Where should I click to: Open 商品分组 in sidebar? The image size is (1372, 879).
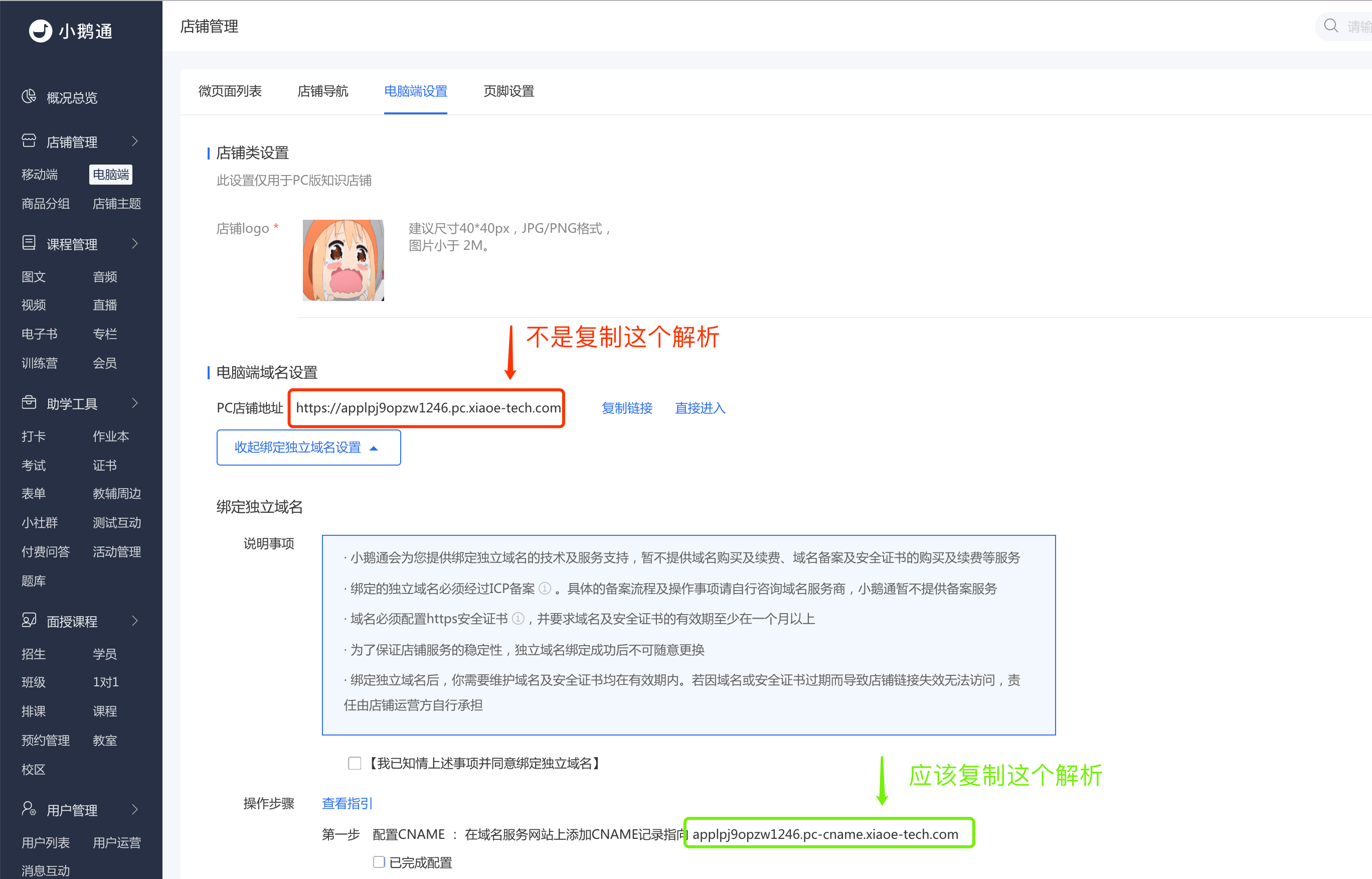tap(46, 204)
